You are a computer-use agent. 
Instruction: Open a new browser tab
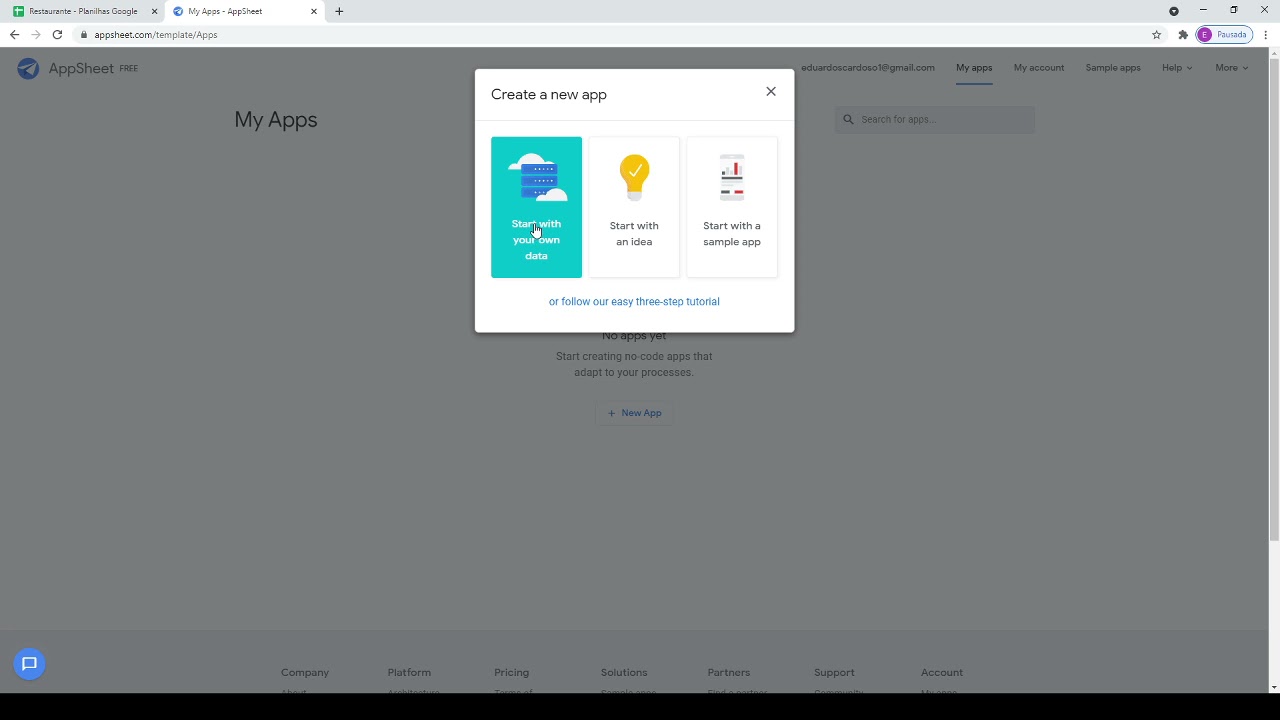click(x=339, y=11)
